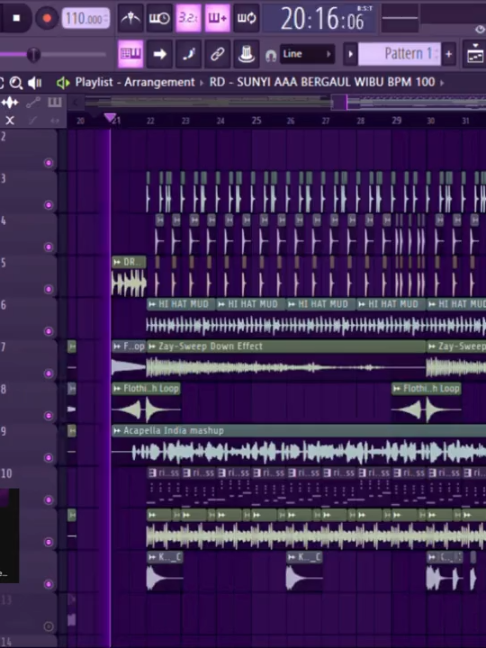Open the Pattern 1 selector

(399, 54)
